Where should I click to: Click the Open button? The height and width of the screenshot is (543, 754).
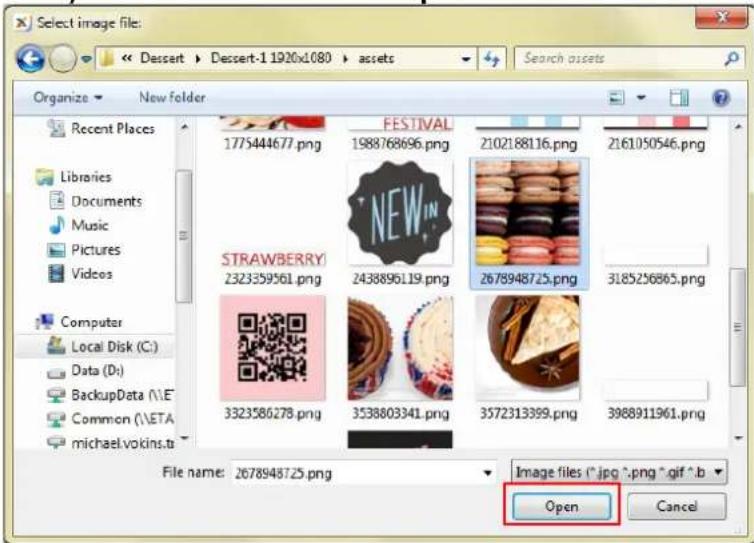point(562,506)
